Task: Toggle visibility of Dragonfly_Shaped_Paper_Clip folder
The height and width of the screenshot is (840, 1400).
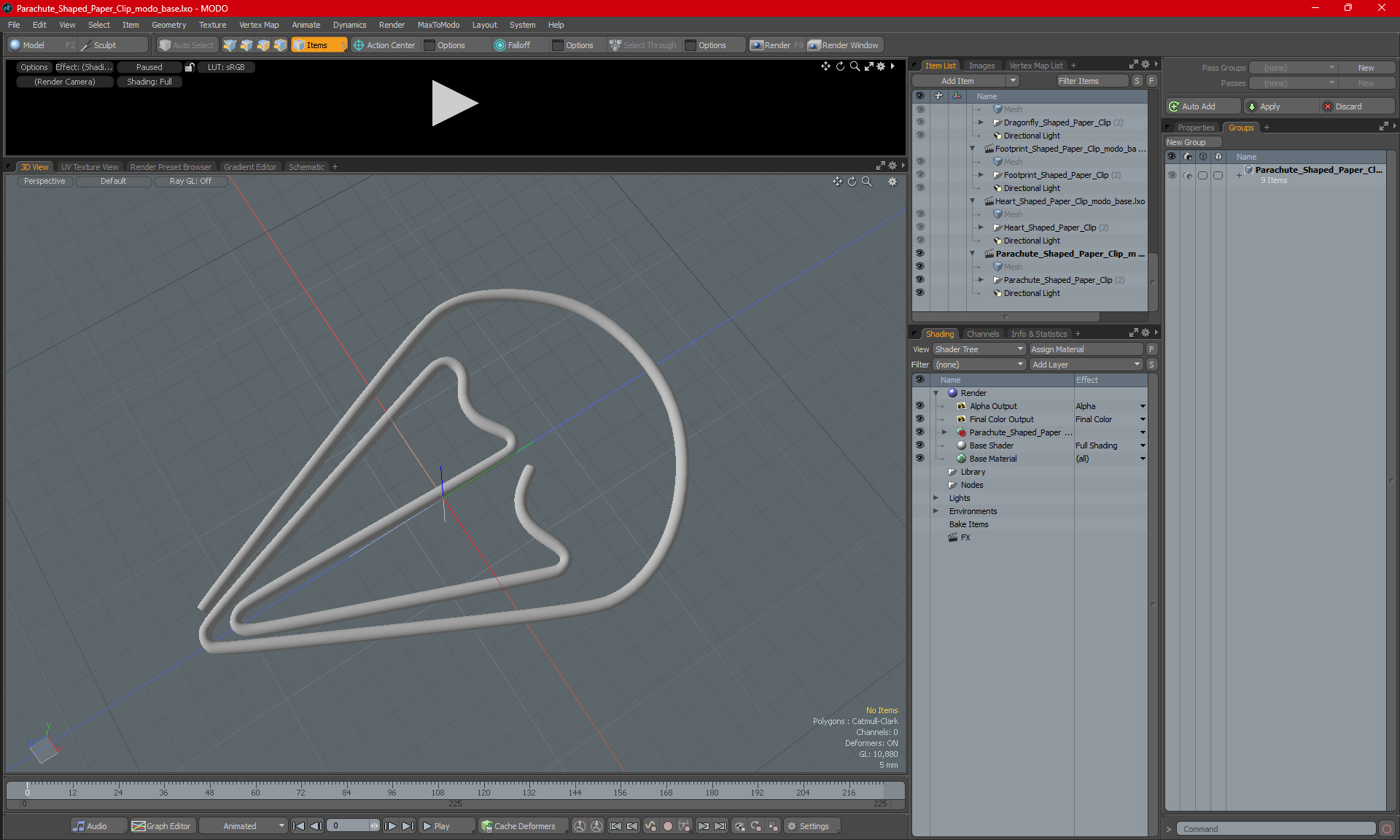Action: click(920, 122)
